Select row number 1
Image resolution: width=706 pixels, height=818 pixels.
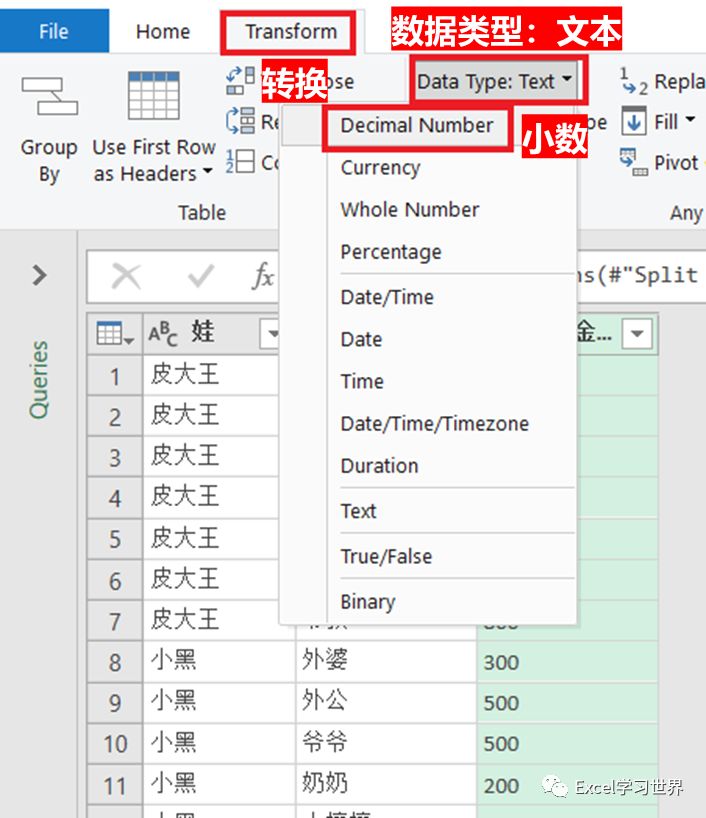[x=115, y=376]
